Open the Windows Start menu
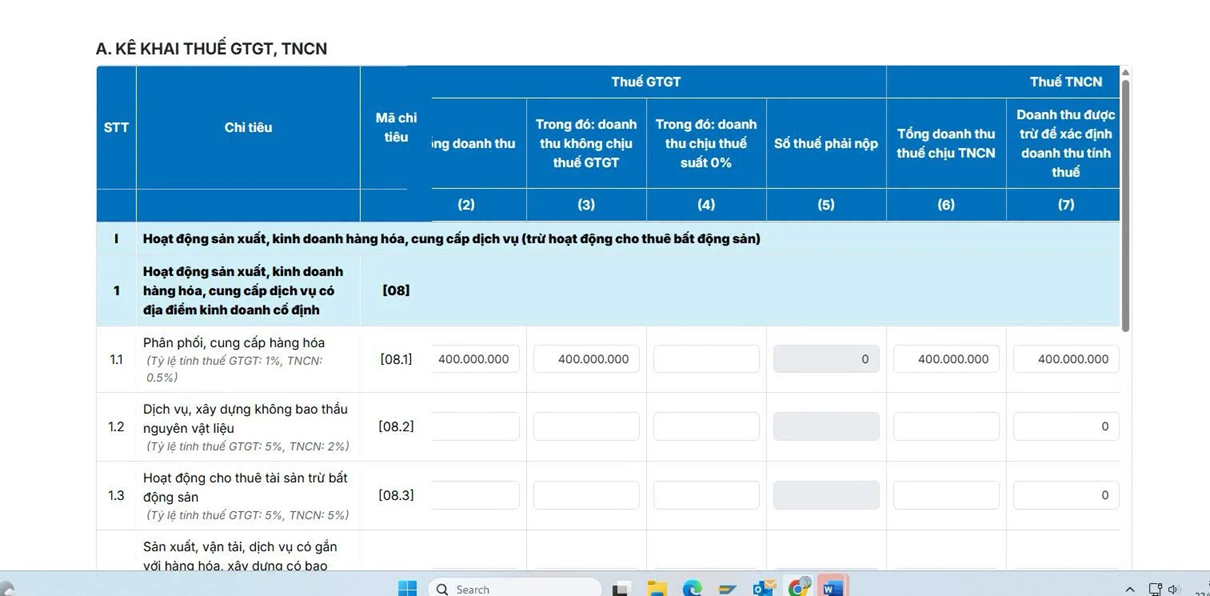Screen dimensions: 1210x596 pos(407,588)
